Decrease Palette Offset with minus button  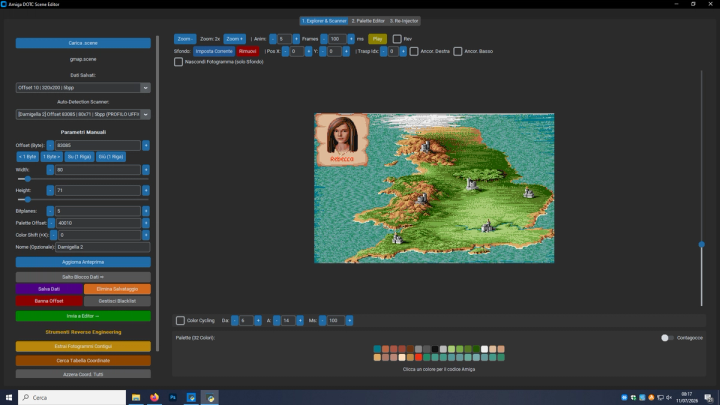51,223
